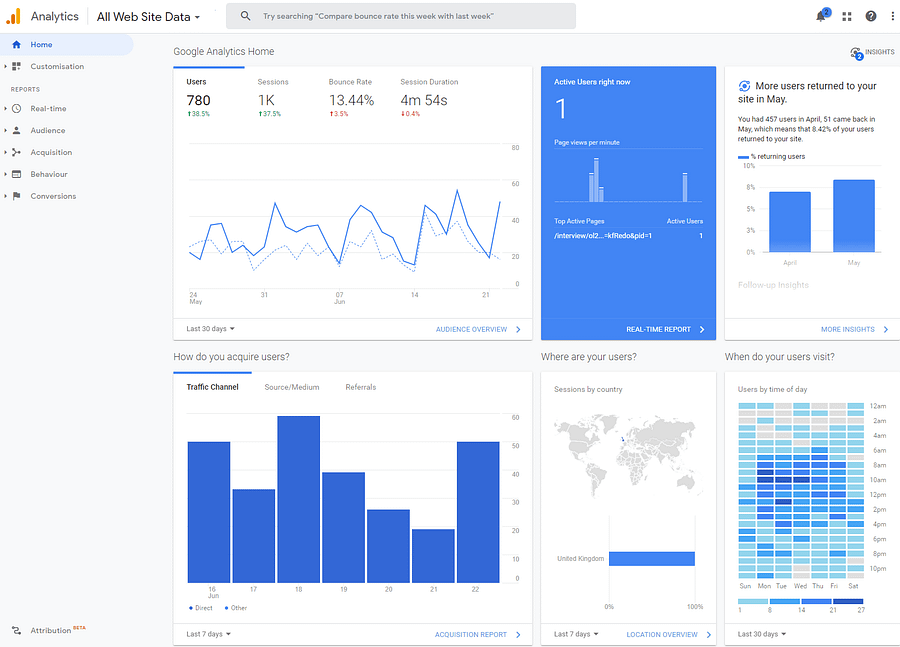Click the 18 Jun traffic bar
Screen dimensions: 900x647
pyautogui.click(x=298, y=499)
